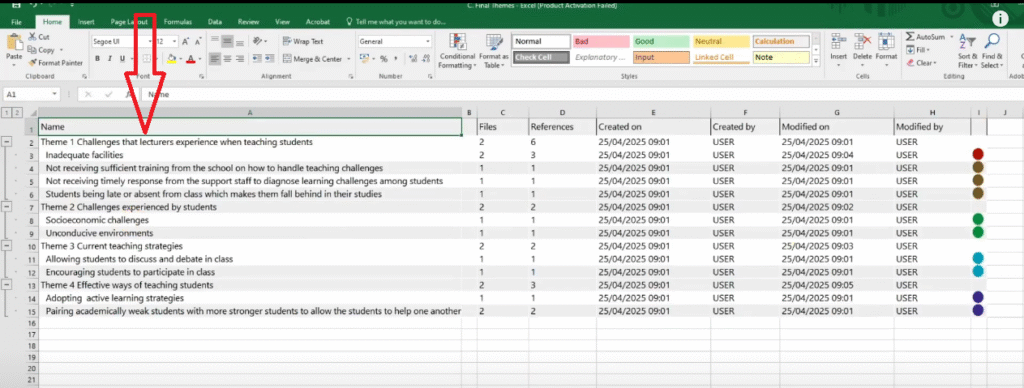Open the text Orientation tool
This screenshot has height=388, width=1024.
point(258,41)
